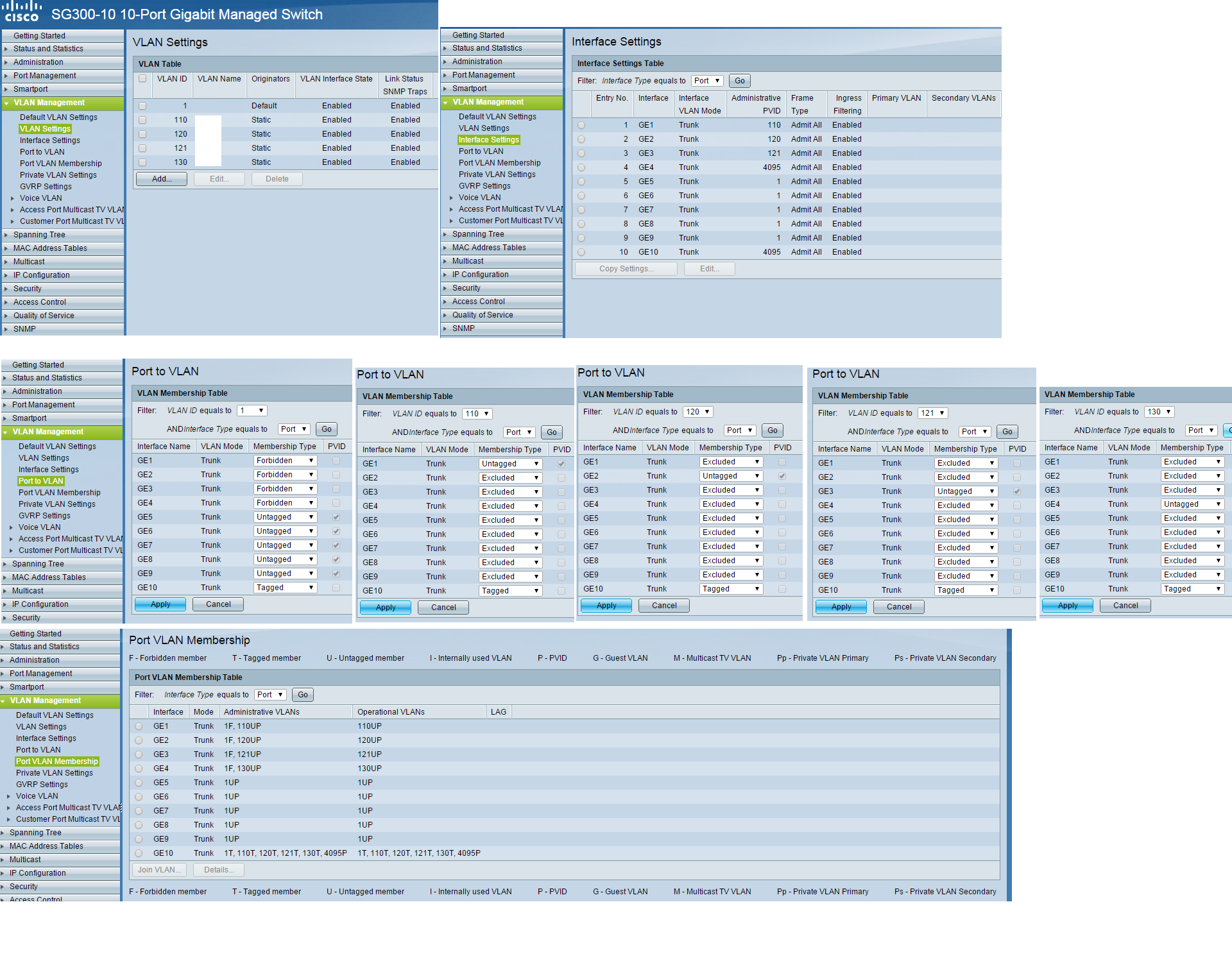The height and width of the screenshot is (970, 1232).
Task: Open GE1 Membership Type dropdown in VLAN 110 table
Action: pos(510,464)
